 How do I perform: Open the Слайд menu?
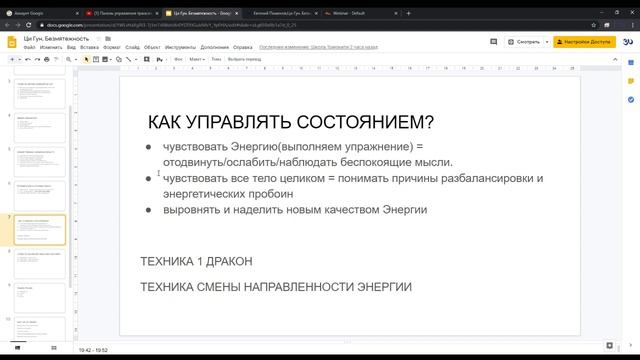tap(132, 47)
